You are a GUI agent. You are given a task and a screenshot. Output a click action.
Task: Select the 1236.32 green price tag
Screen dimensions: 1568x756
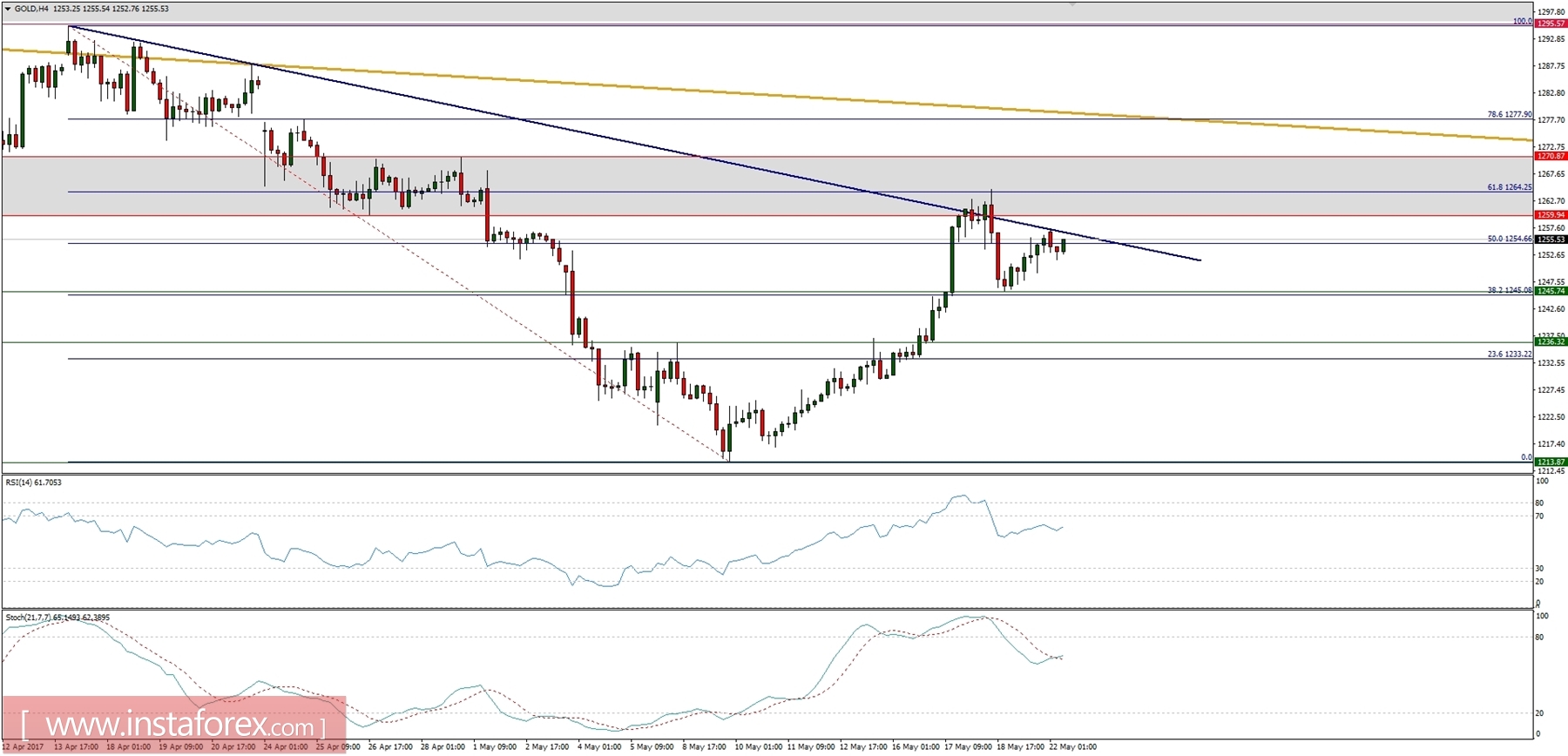click(1551, 341)
